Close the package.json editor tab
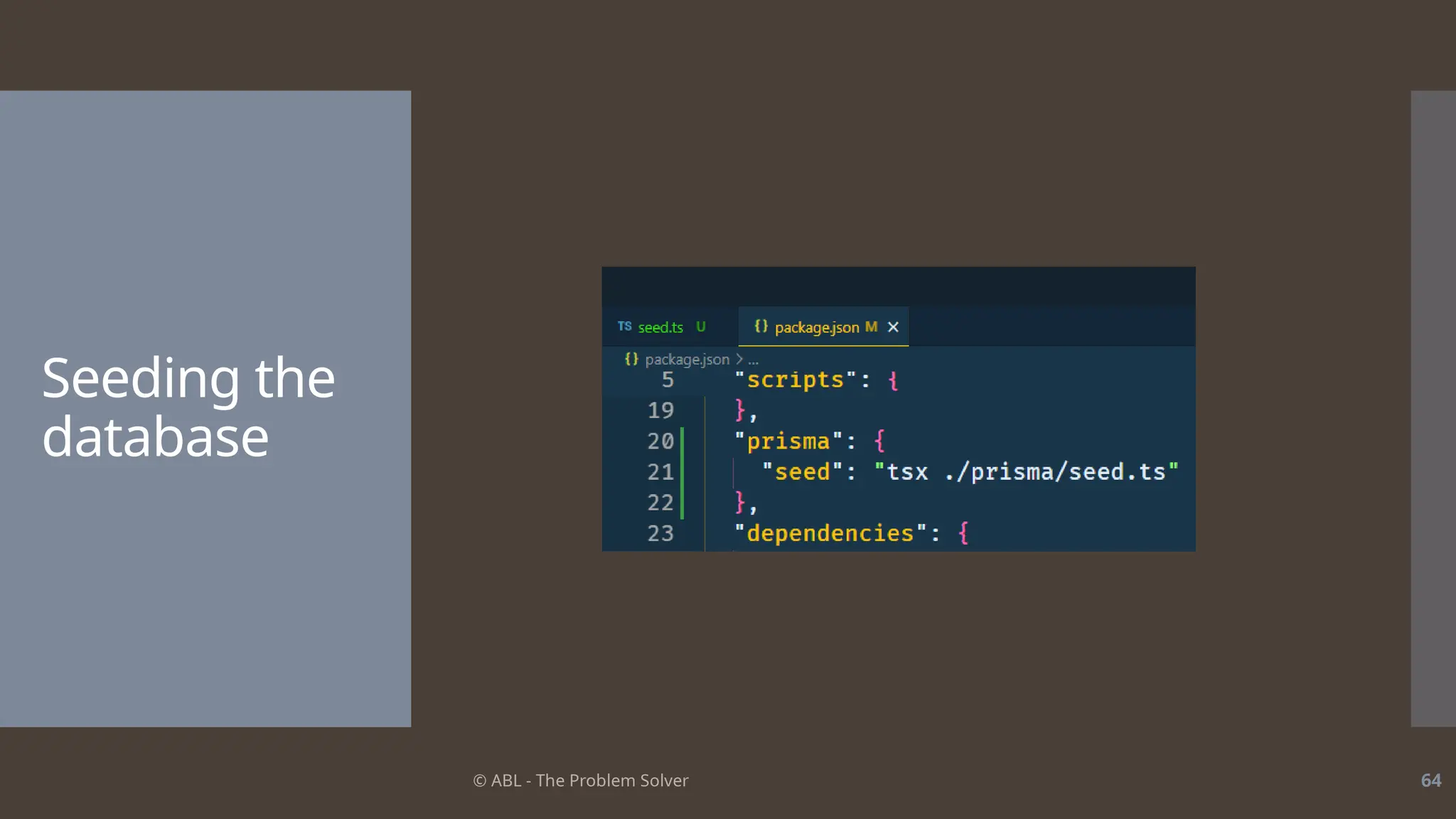The image size is (1456, 819). tap(893, 327)
